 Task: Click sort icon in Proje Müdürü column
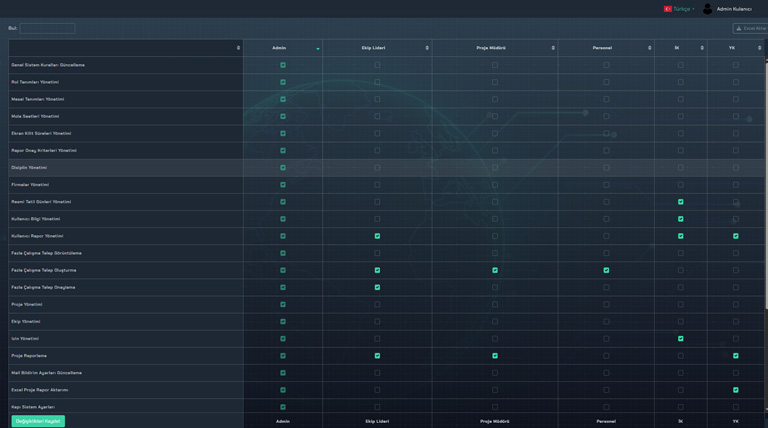(553, 48)
